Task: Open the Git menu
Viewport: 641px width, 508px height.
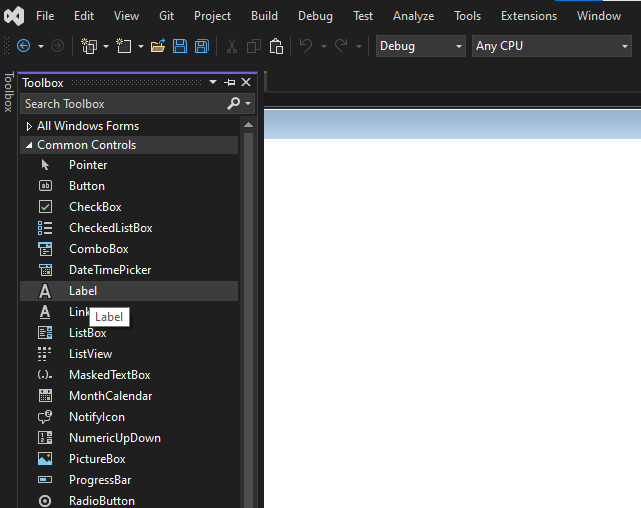Action: (166, 16)
